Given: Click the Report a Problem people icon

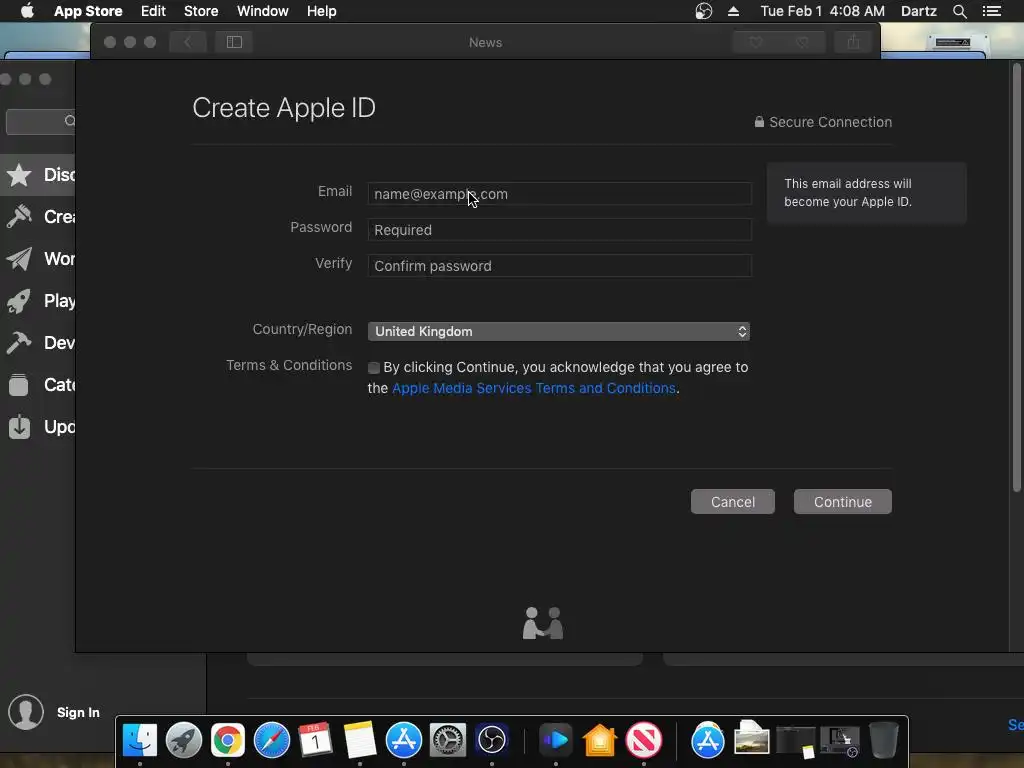Looking at the screenshot, I should [543, 623].
